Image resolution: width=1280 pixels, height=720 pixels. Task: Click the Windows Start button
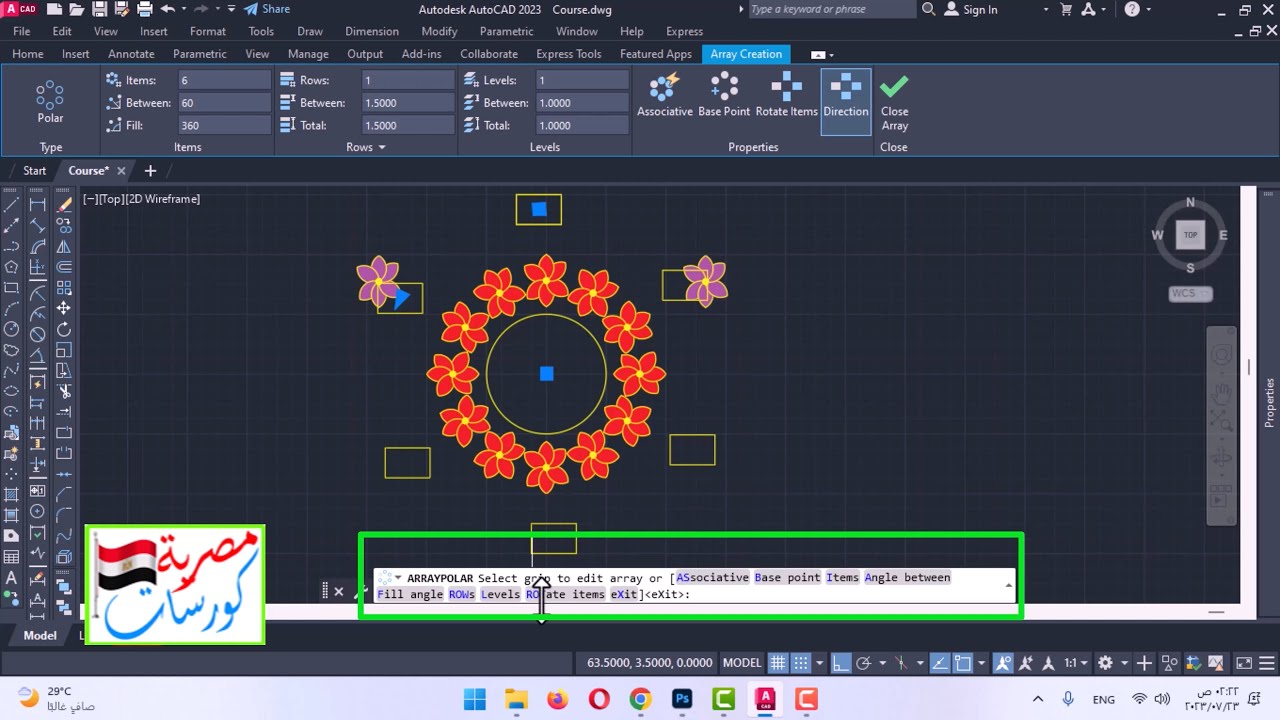474,699
